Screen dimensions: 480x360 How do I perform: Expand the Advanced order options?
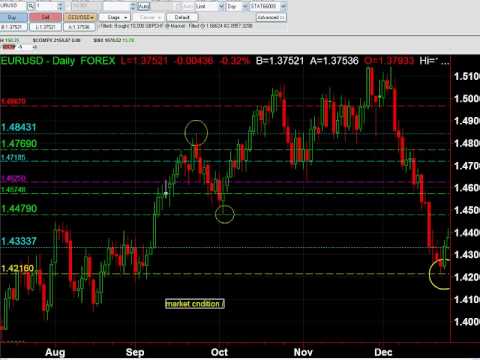[x=271, y=17]
